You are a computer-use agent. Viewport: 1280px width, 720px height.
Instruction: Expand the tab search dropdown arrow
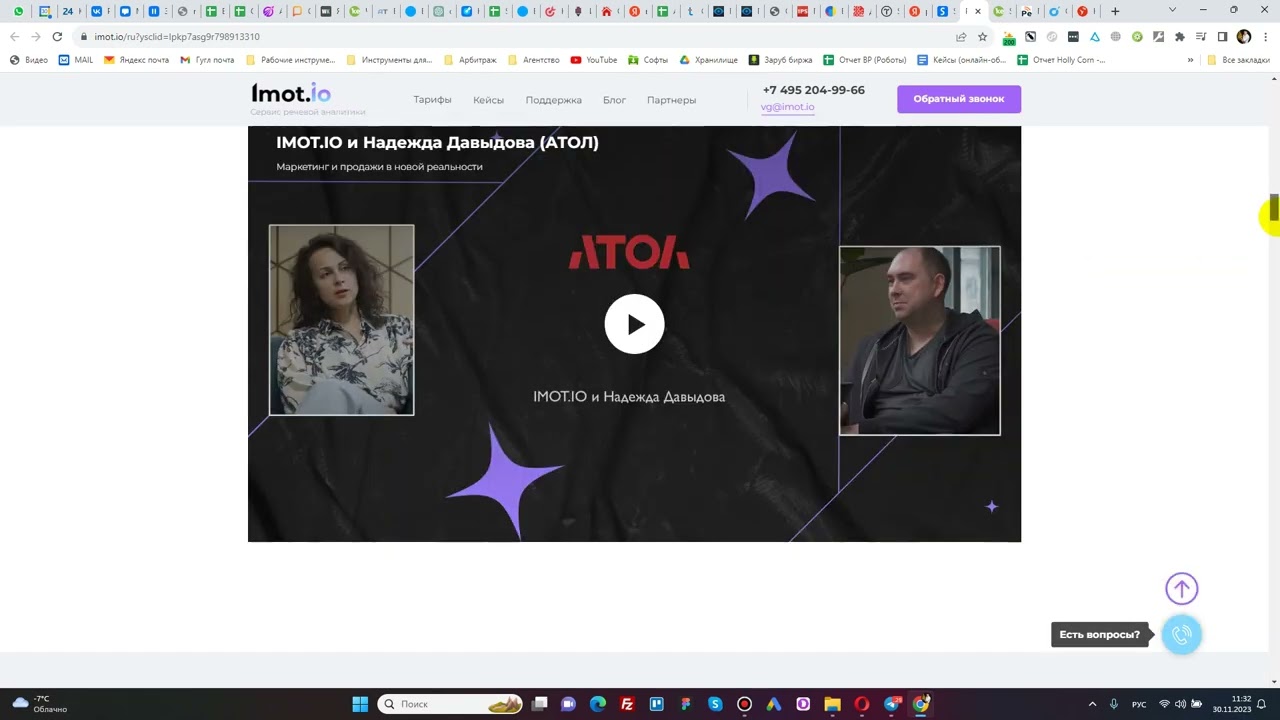pos(1173,10)
